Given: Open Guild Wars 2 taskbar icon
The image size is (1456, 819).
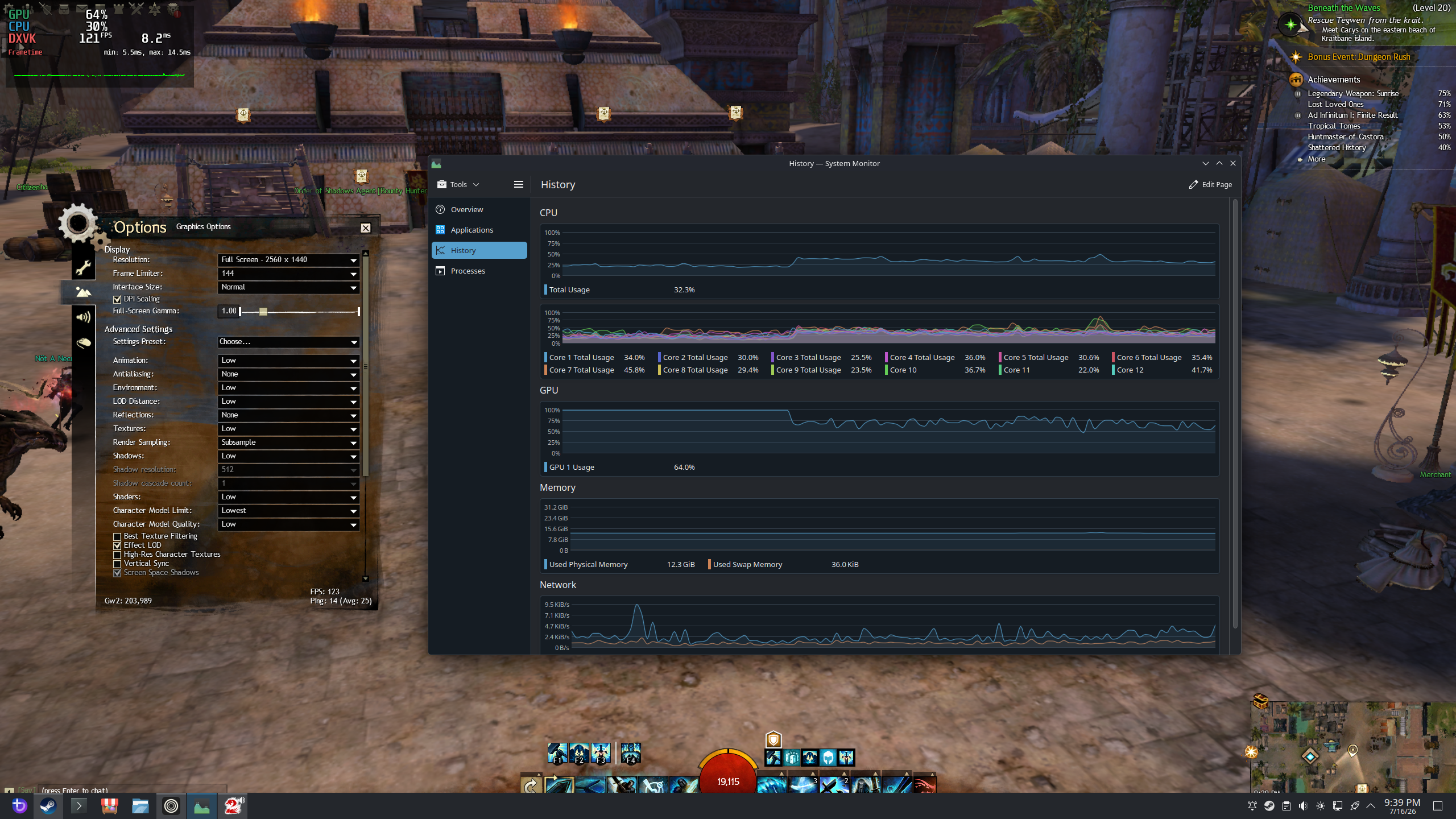Looking at the screenshot, I should (x=233, y=806).
